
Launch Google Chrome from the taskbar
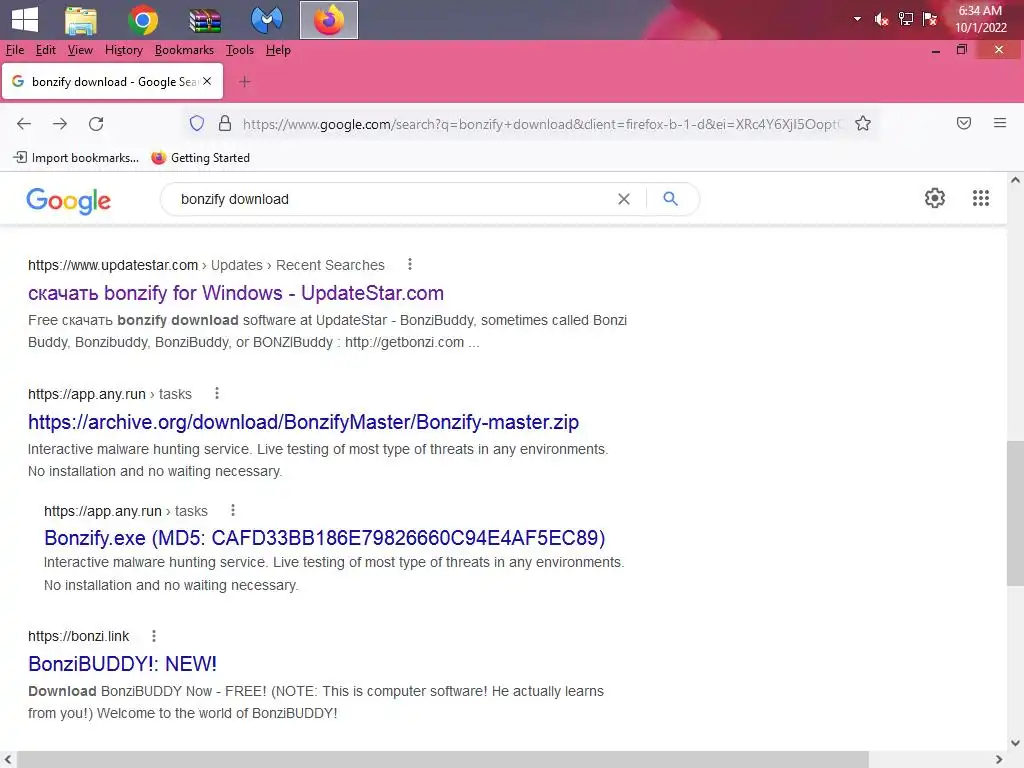coord(143,20)
